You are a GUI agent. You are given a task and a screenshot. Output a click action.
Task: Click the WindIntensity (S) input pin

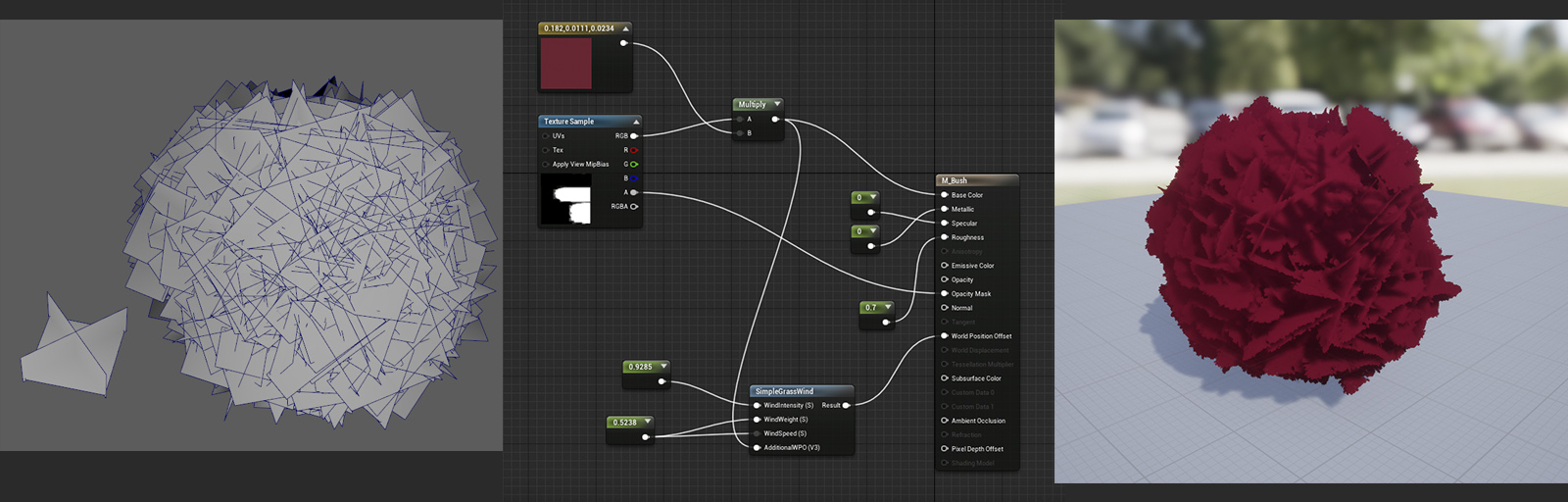click(x=757, y=405)
